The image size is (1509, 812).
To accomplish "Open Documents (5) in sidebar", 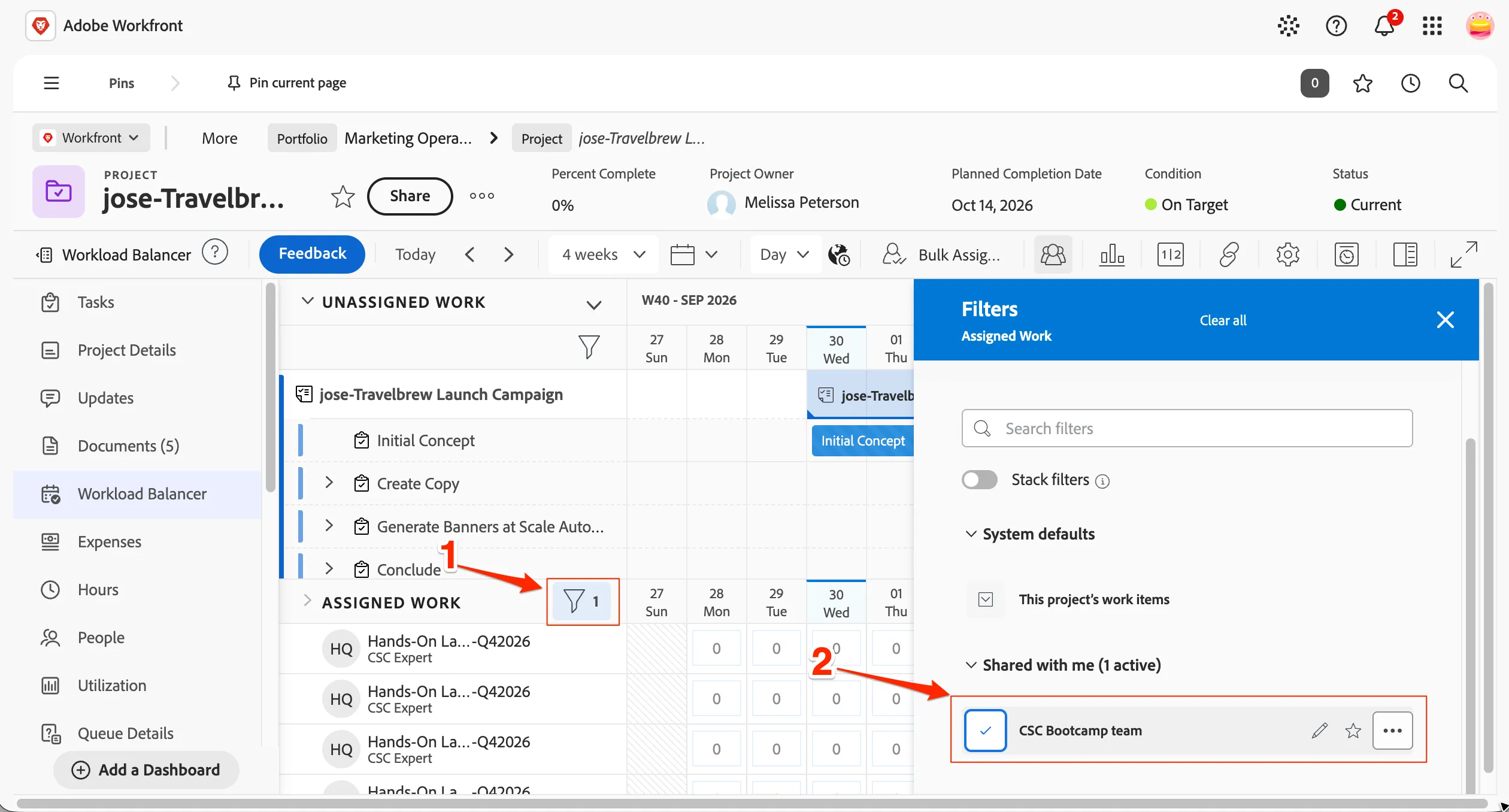I will [x=128, y=446].
